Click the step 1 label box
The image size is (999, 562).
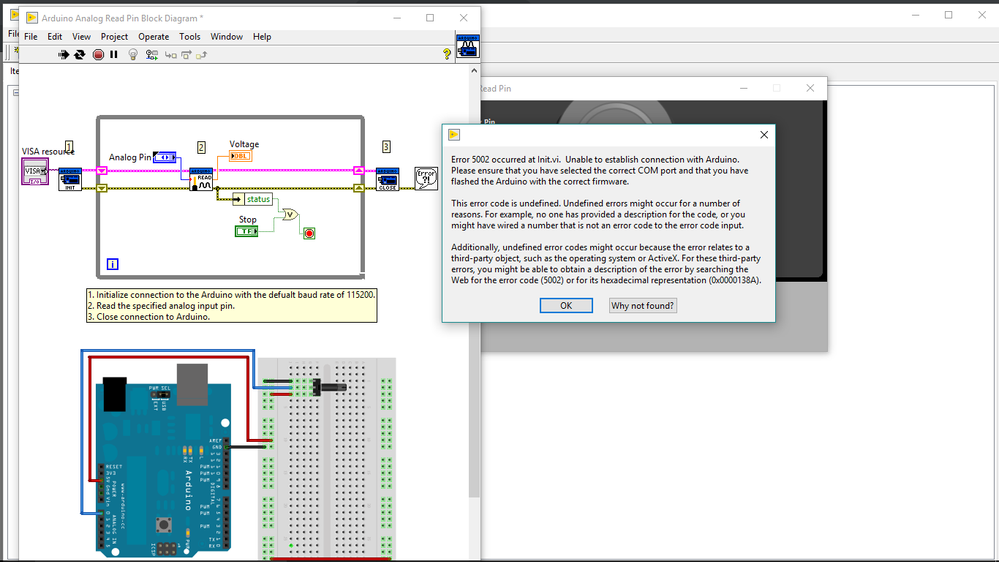(x=69, y=147)
